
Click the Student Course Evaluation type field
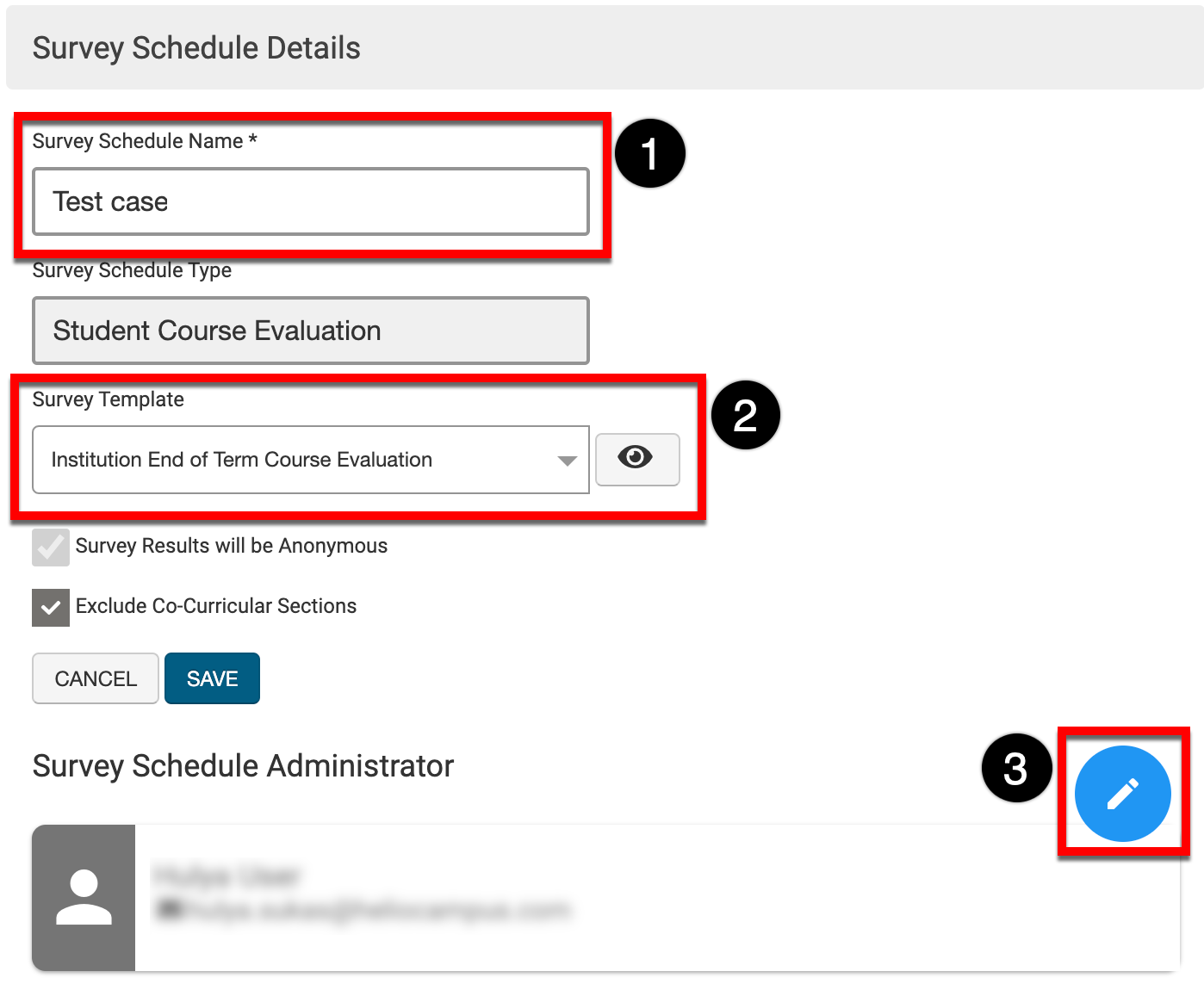click(310, 331)
